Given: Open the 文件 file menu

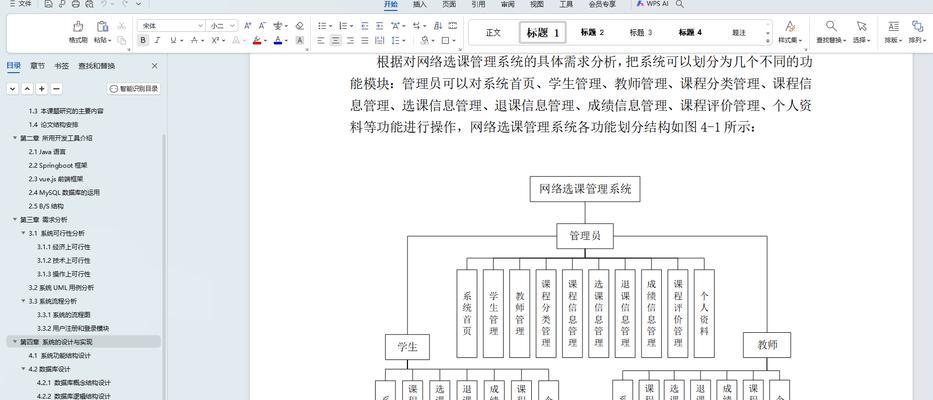Looking at the screenshot, I should [x=21, y=4].
